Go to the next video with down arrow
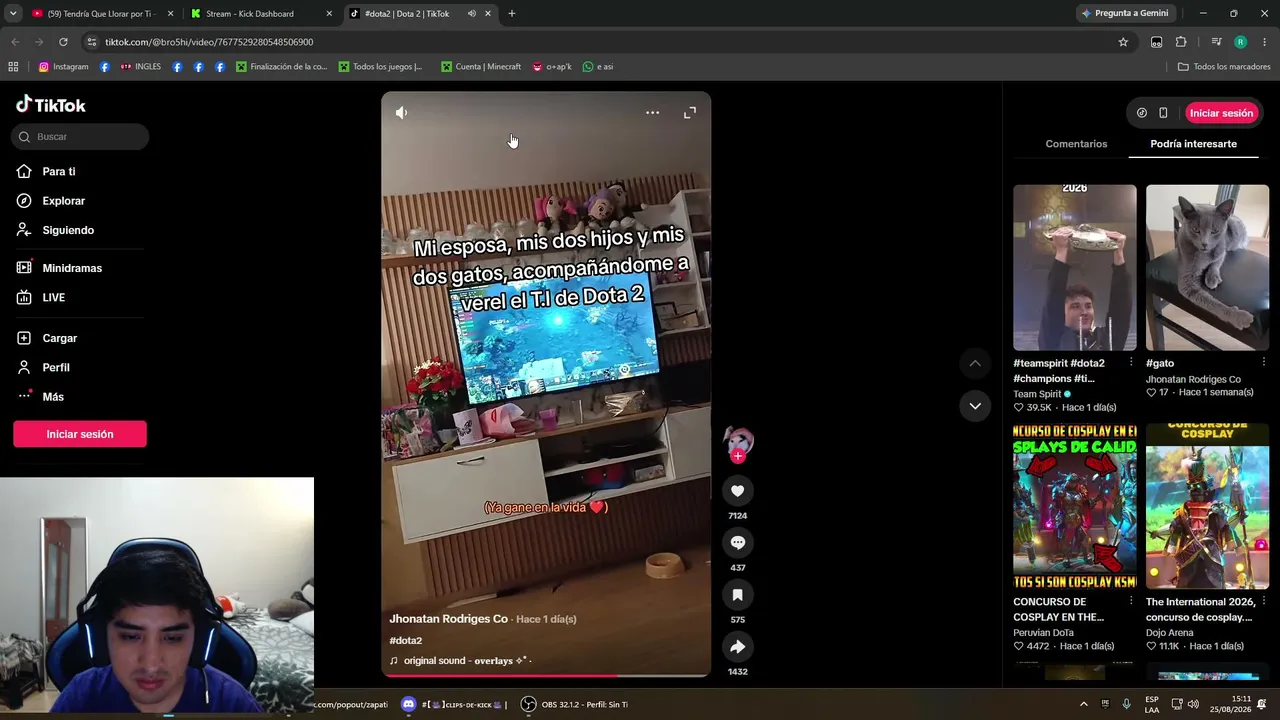The width and height of the screenshot is (1280, 720). coord(975,405)
